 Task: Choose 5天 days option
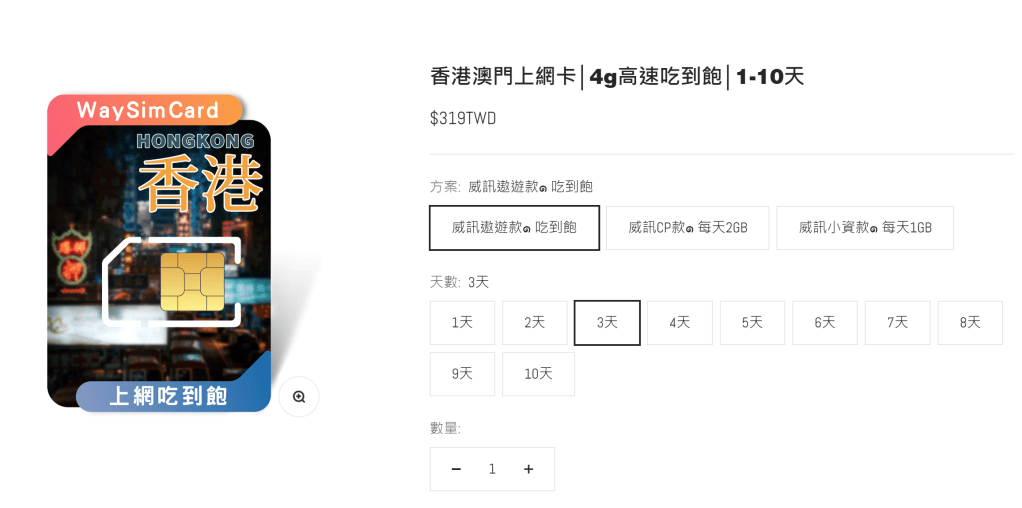752,322
